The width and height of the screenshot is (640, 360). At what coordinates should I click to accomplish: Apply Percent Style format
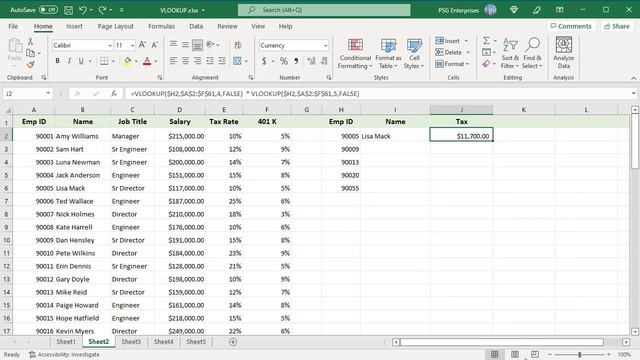284,61
